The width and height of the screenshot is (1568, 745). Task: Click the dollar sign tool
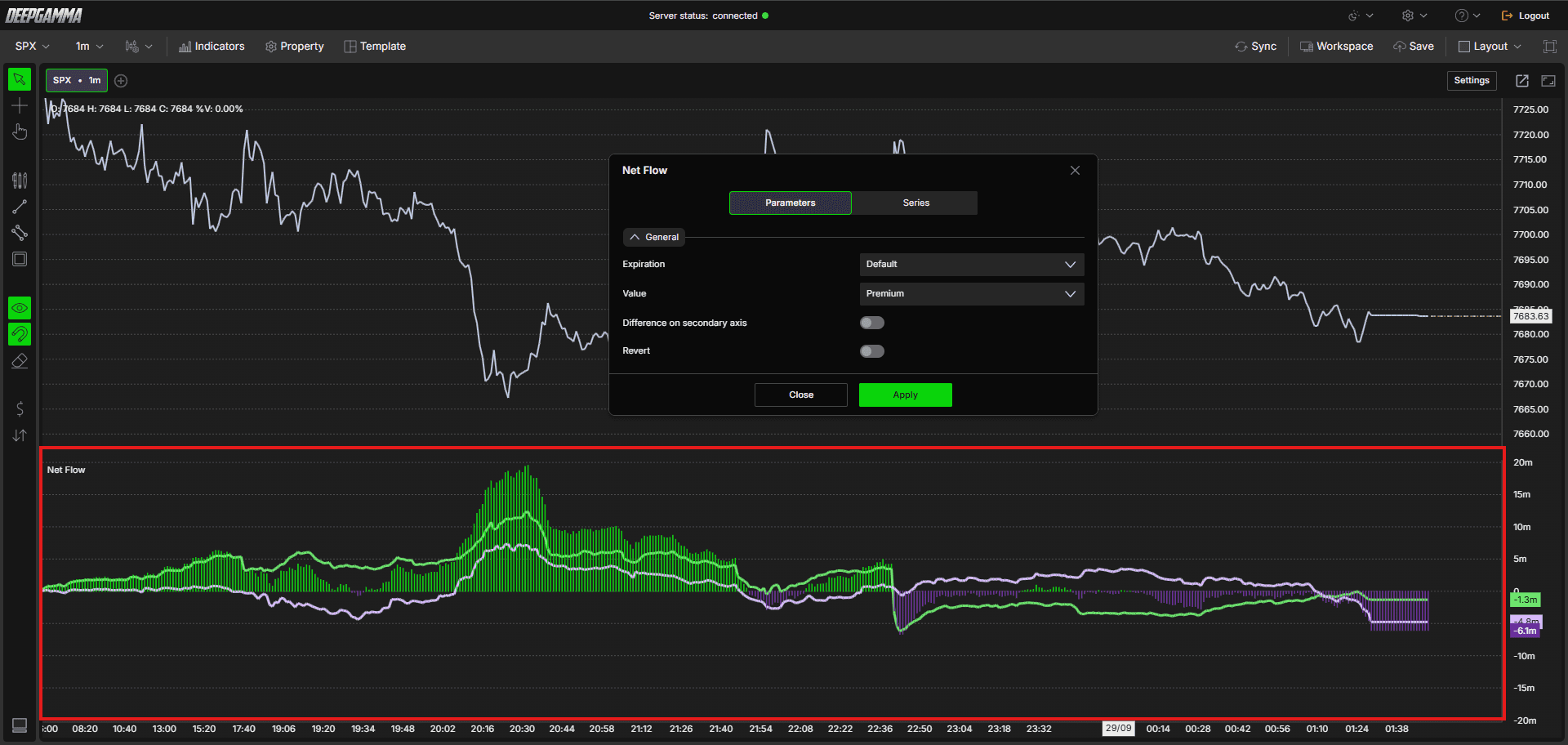click(x=20, y=409)
